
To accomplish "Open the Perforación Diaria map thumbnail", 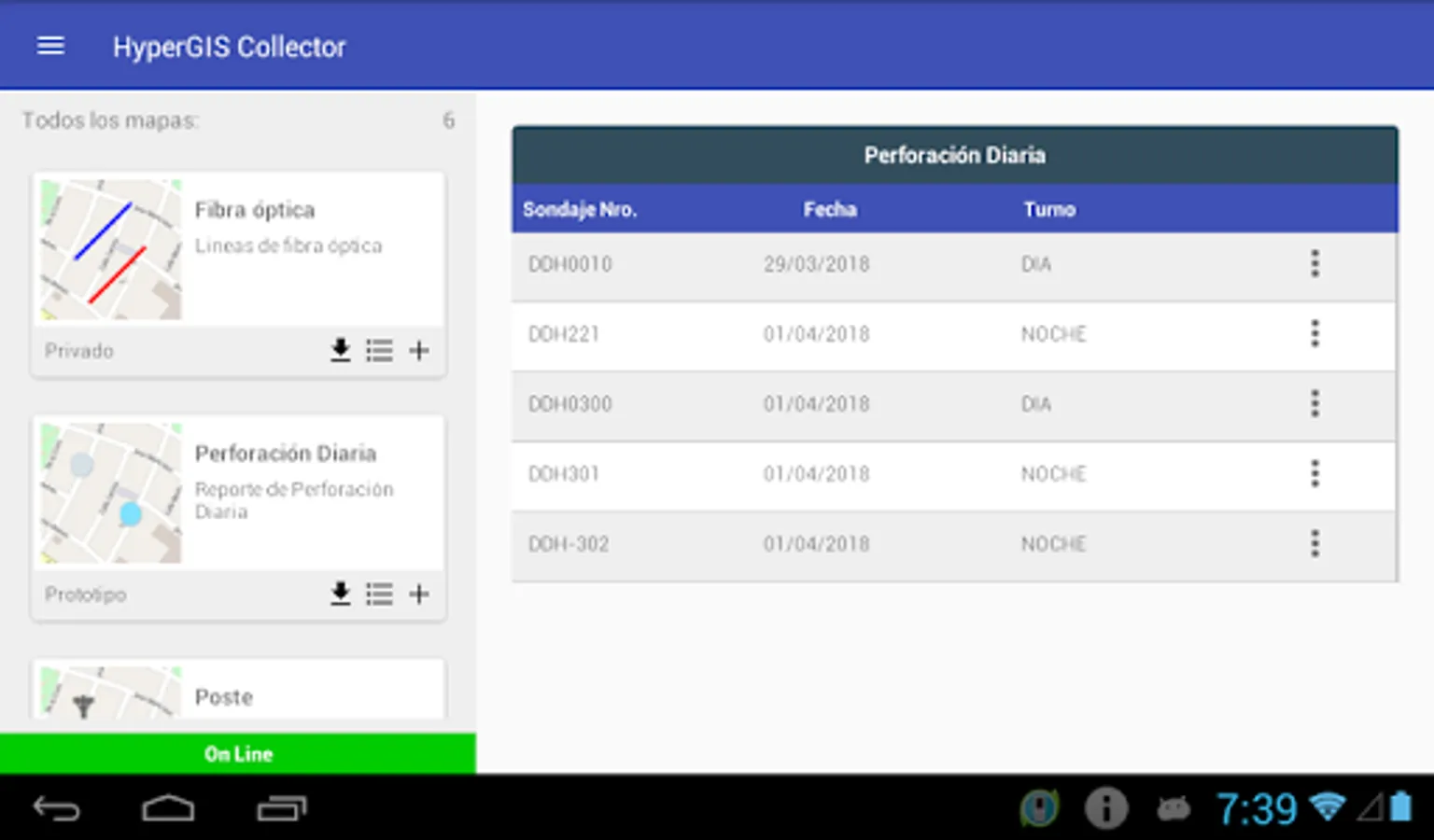I will coord(111,494).
